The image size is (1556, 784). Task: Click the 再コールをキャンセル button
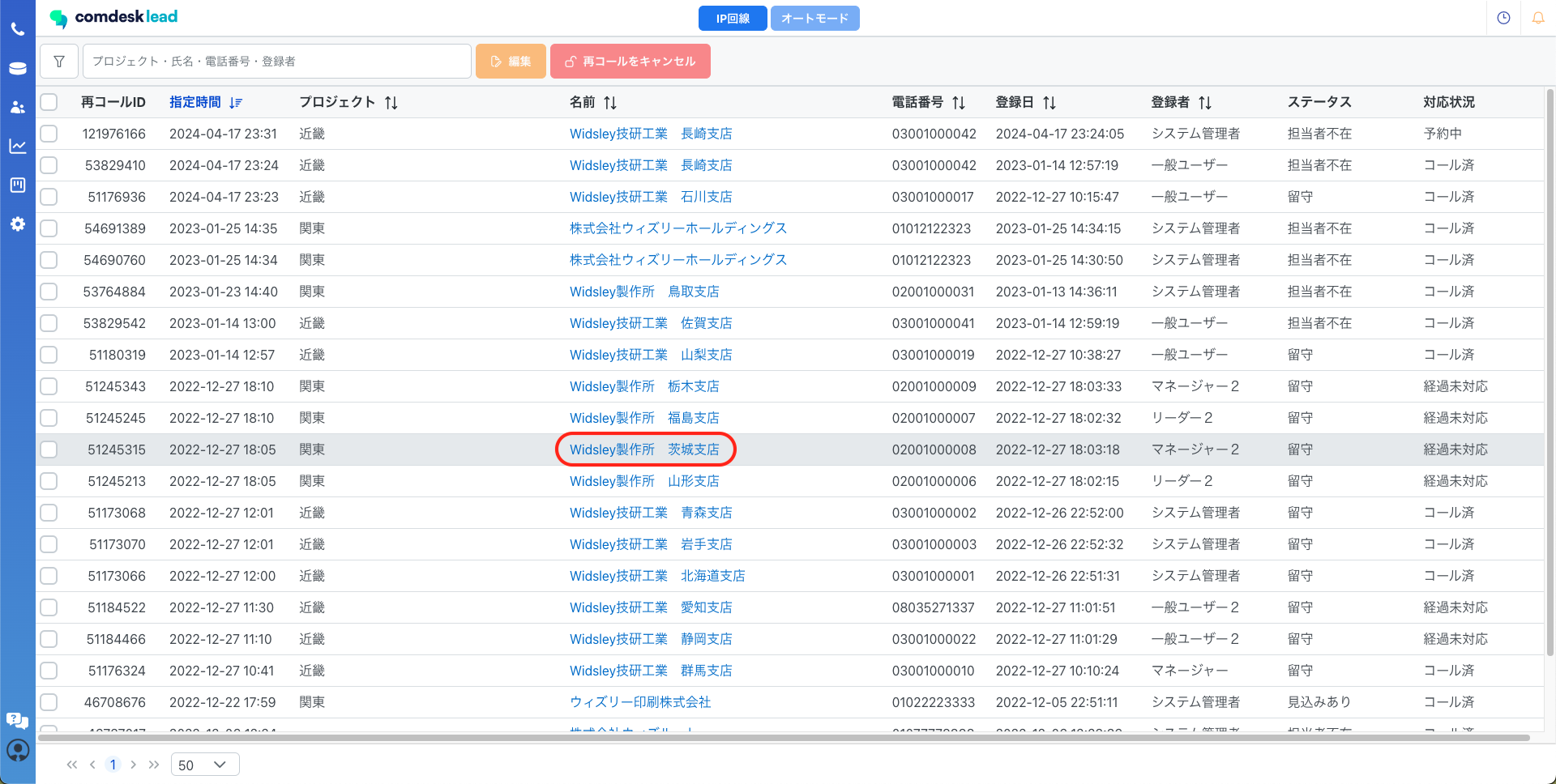coord(630,62)
